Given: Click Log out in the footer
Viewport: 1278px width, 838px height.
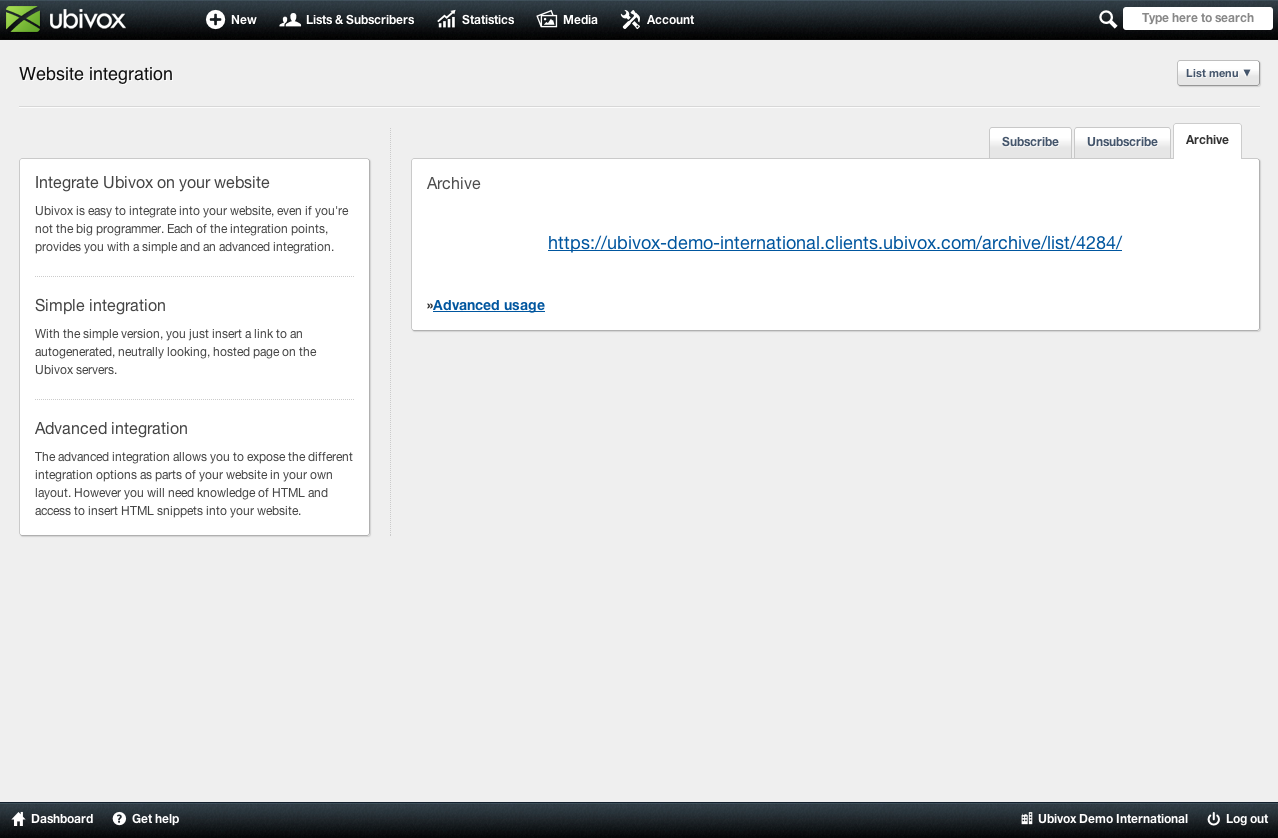Looking at the screenshot, I should pos(1237,819).
